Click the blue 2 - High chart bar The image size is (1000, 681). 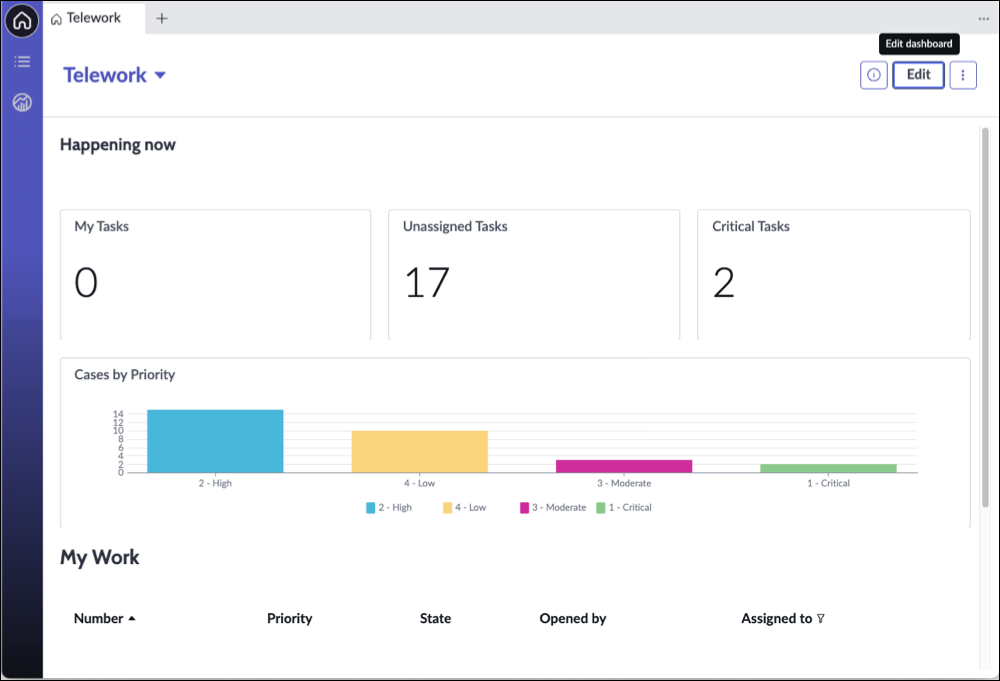(x=215, y=441)
